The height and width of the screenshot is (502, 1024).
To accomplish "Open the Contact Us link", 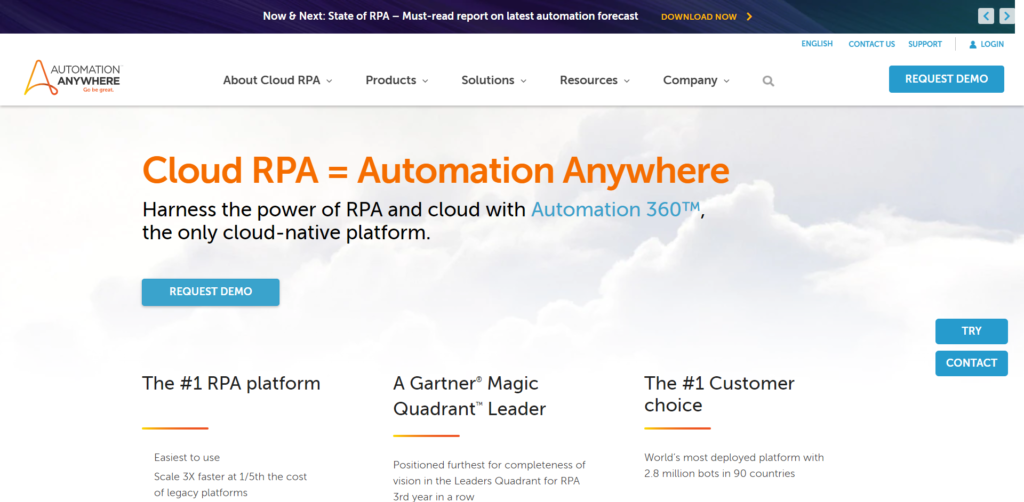I will (x=871, y=44).
